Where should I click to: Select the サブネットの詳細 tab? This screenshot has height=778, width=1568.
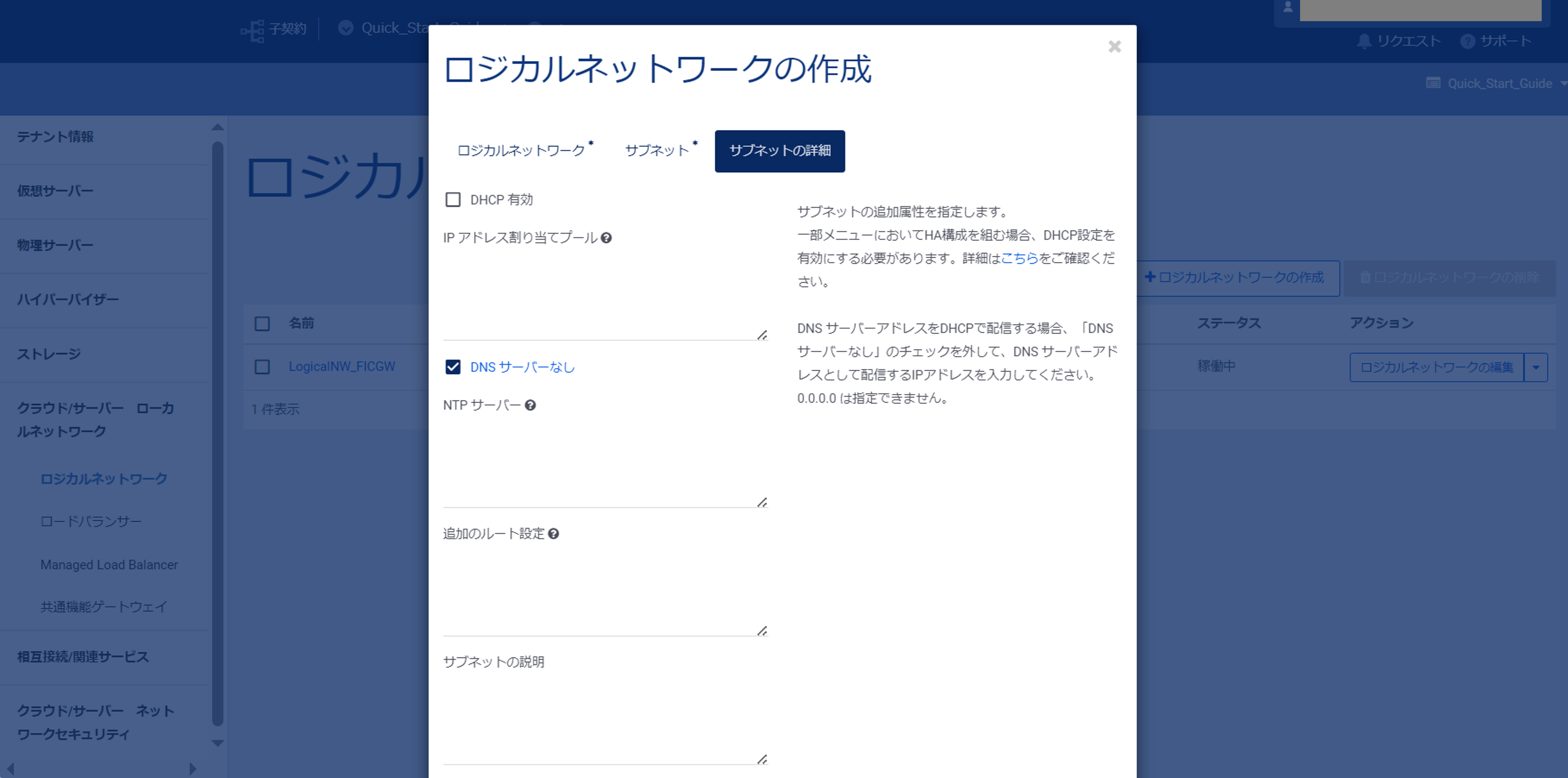click(780, 151)
